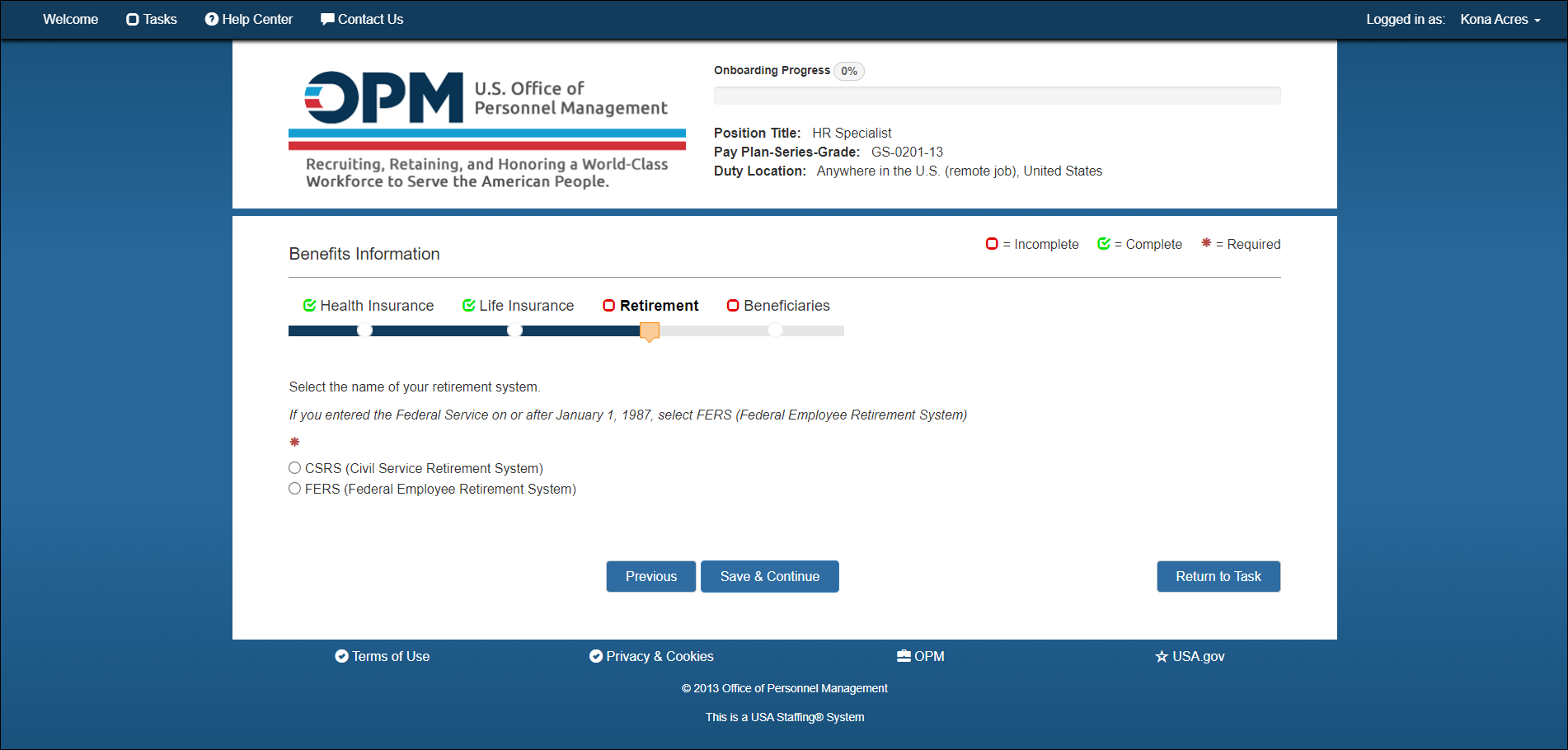Click the Life Insurance green checkmark icon
This screenshot has height=750, width=1568.
[469, 306]
